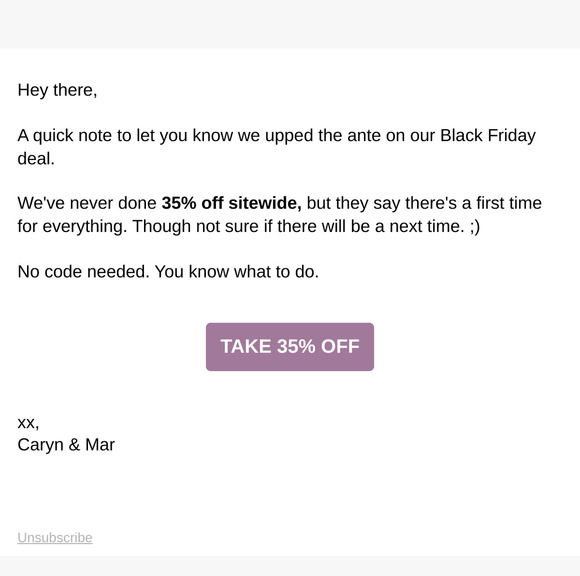Click "Though not sure if there will be" text

coord(251,226)
